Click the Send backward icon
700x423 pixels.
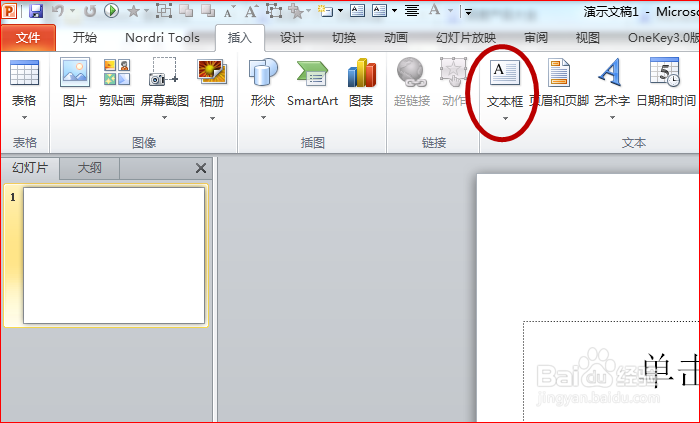(x=208, y=11)
